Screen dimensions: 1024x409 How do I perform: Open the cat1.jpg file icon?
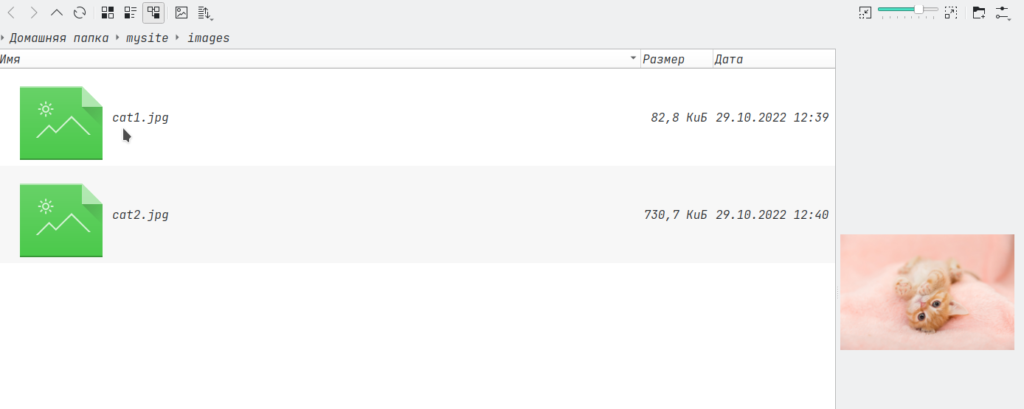(x=61, y=123)
